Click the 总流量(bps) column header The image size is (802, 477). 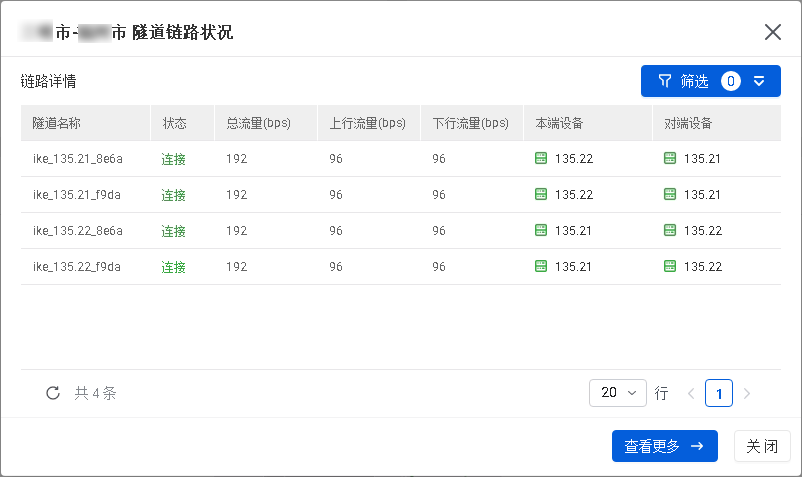pyautogui.click(x=258, y=123)
